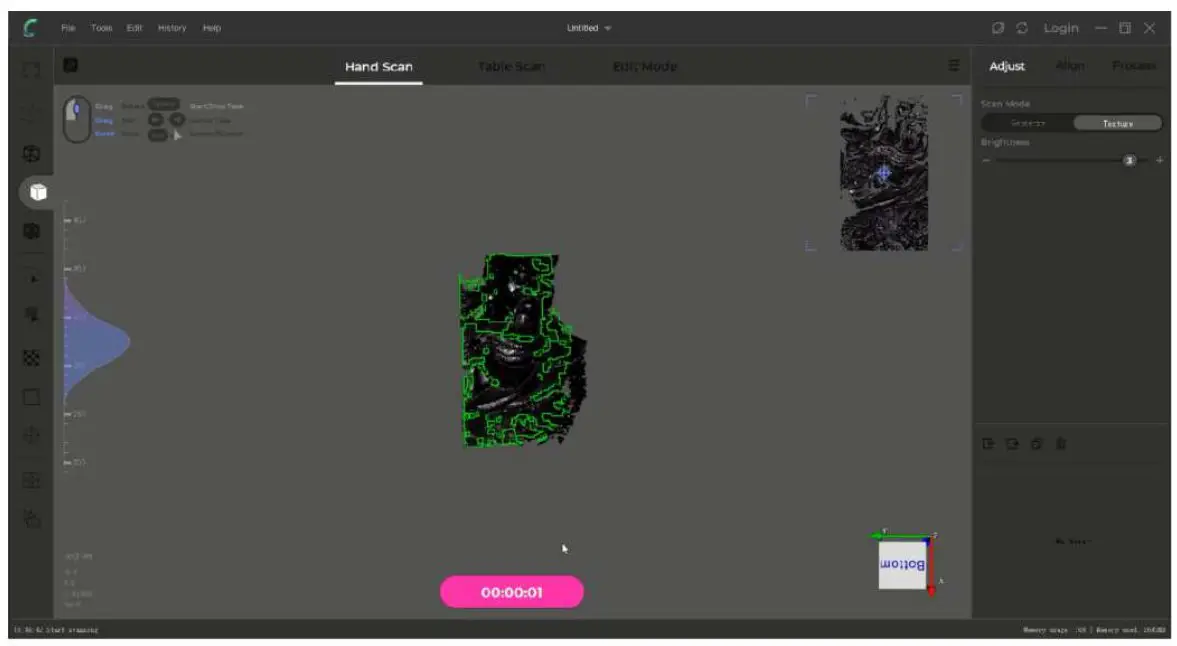This screenshot has height=646, width=1177.
Task: Click the Login link
Action: [1061, 28]
